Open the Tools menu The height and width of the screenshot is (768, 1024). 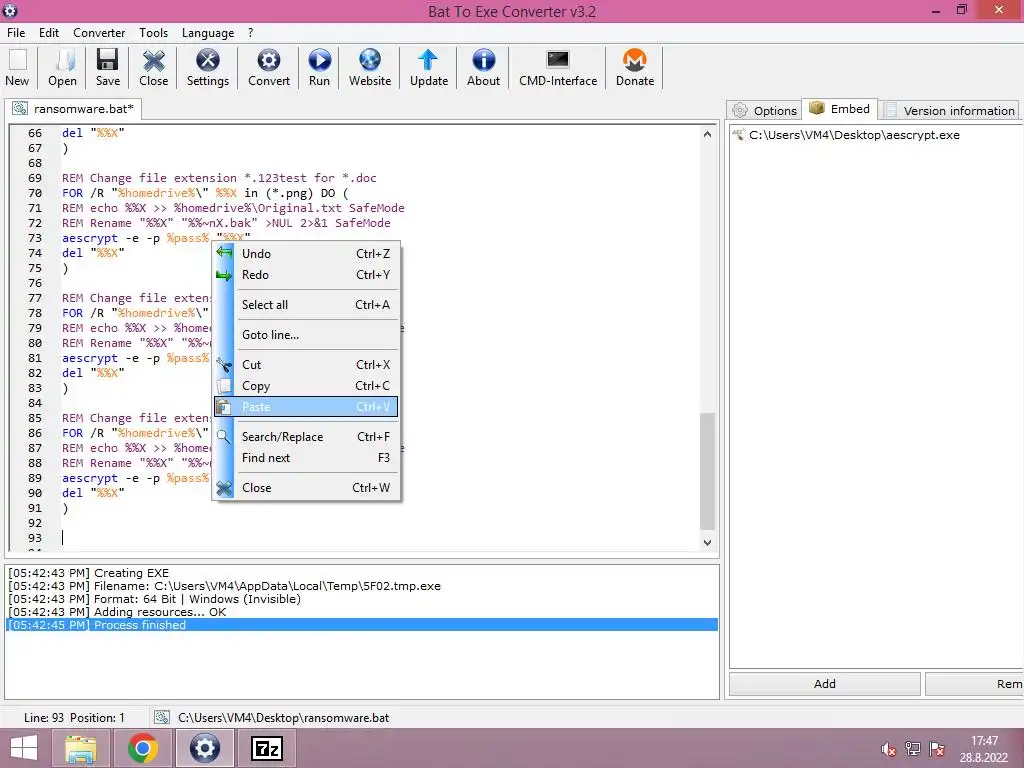click(x=153, y=33)
